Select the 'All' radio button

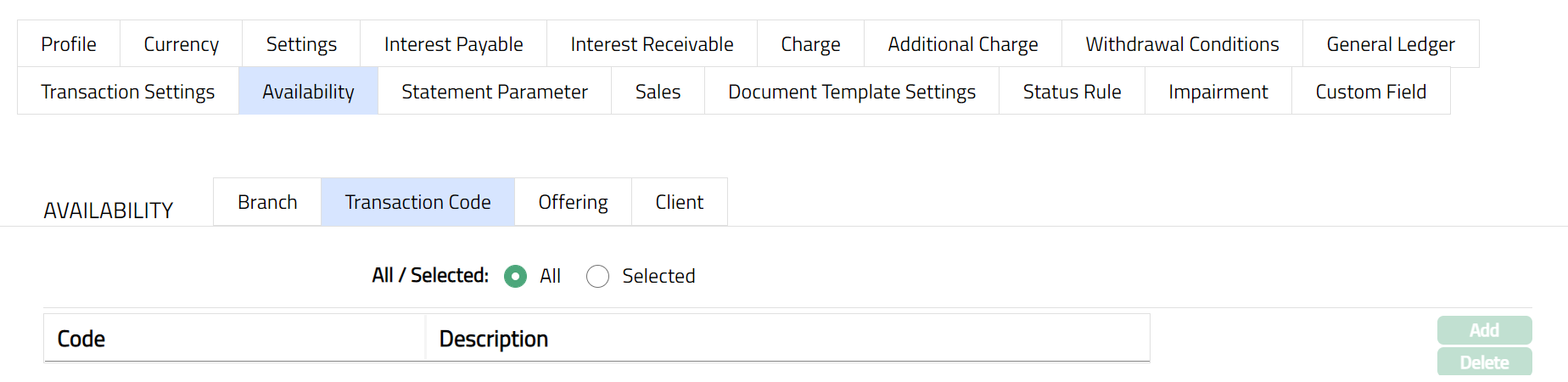point(515,277)
